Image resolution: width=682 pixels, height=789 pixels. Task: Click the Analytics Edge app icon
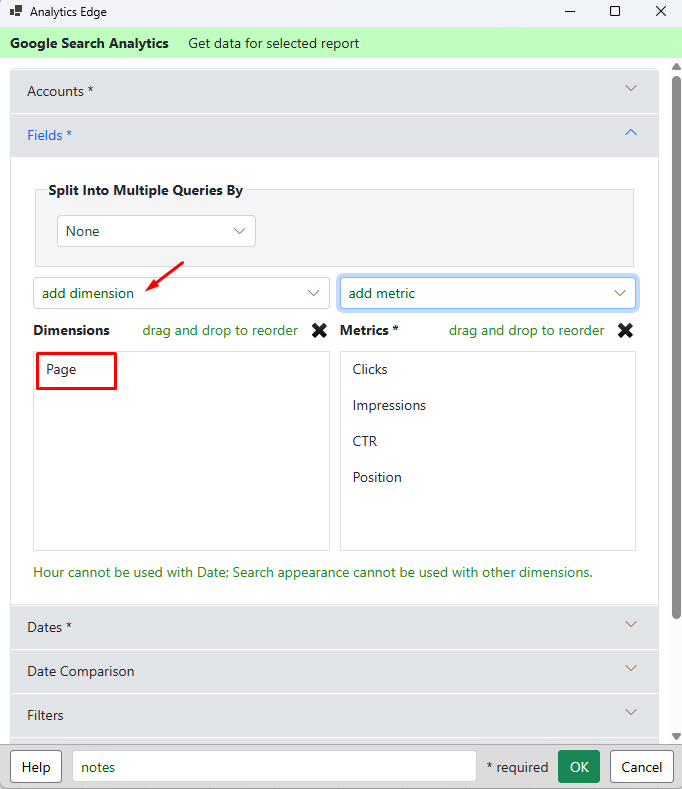pyautogui.click(x=16, y=11)
